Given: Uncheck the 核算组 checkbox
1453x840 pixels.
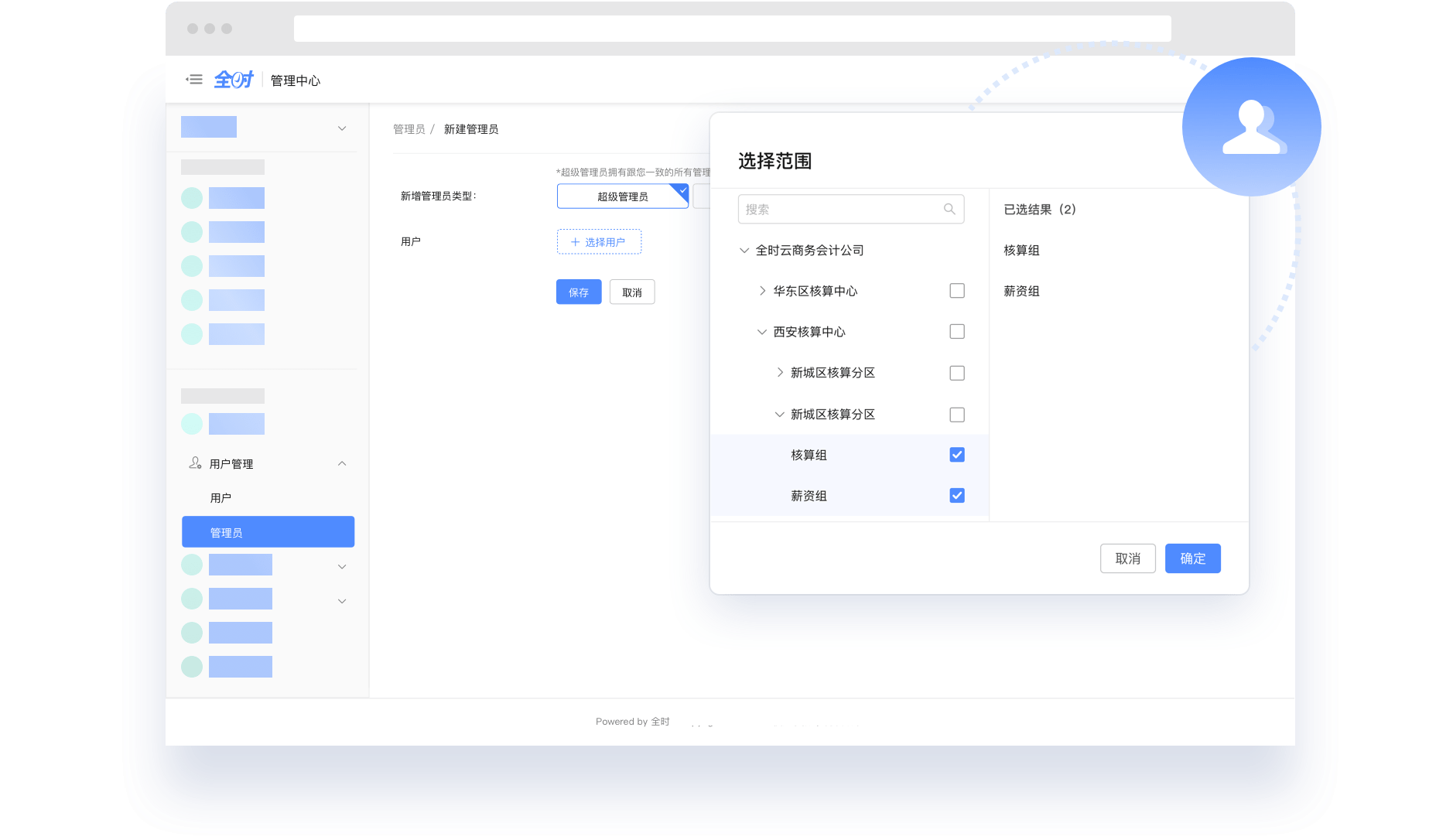Looking at the screenshot, I should click(x=957, y=455).
